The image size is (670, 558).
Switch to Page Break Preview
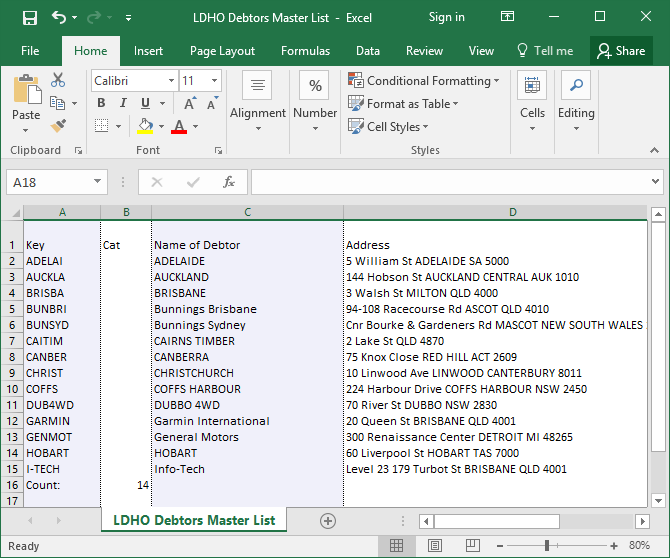coord(473,545)
